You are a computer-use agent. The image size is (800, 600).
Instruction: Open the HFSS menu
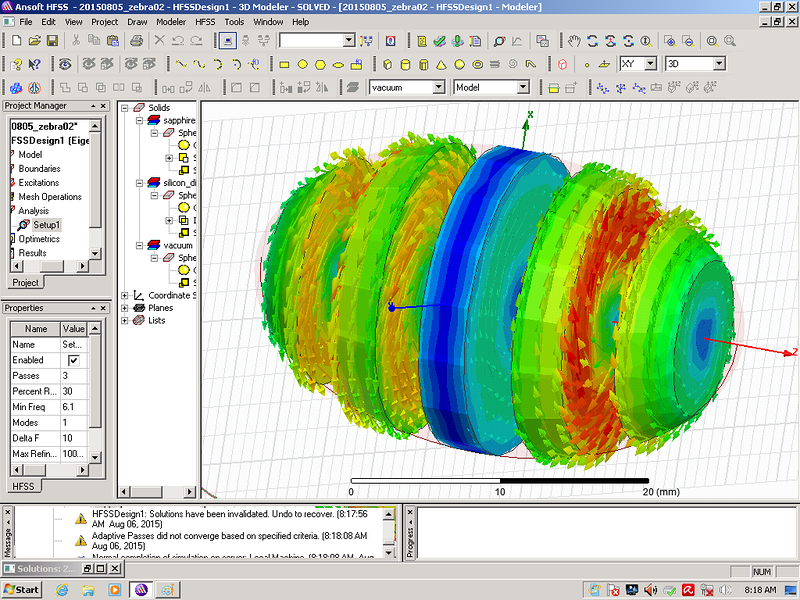point(205,21)
